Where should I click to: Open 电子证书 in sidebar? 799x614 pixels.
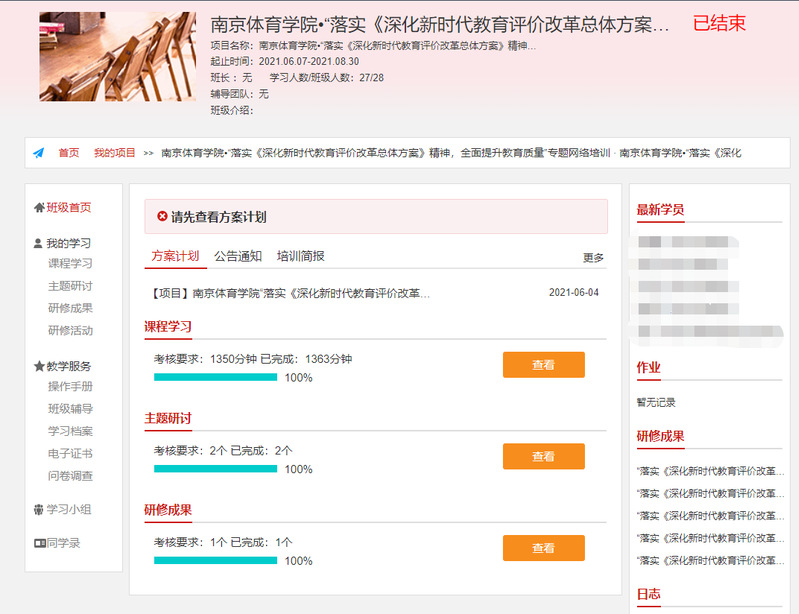click(70, 454)
